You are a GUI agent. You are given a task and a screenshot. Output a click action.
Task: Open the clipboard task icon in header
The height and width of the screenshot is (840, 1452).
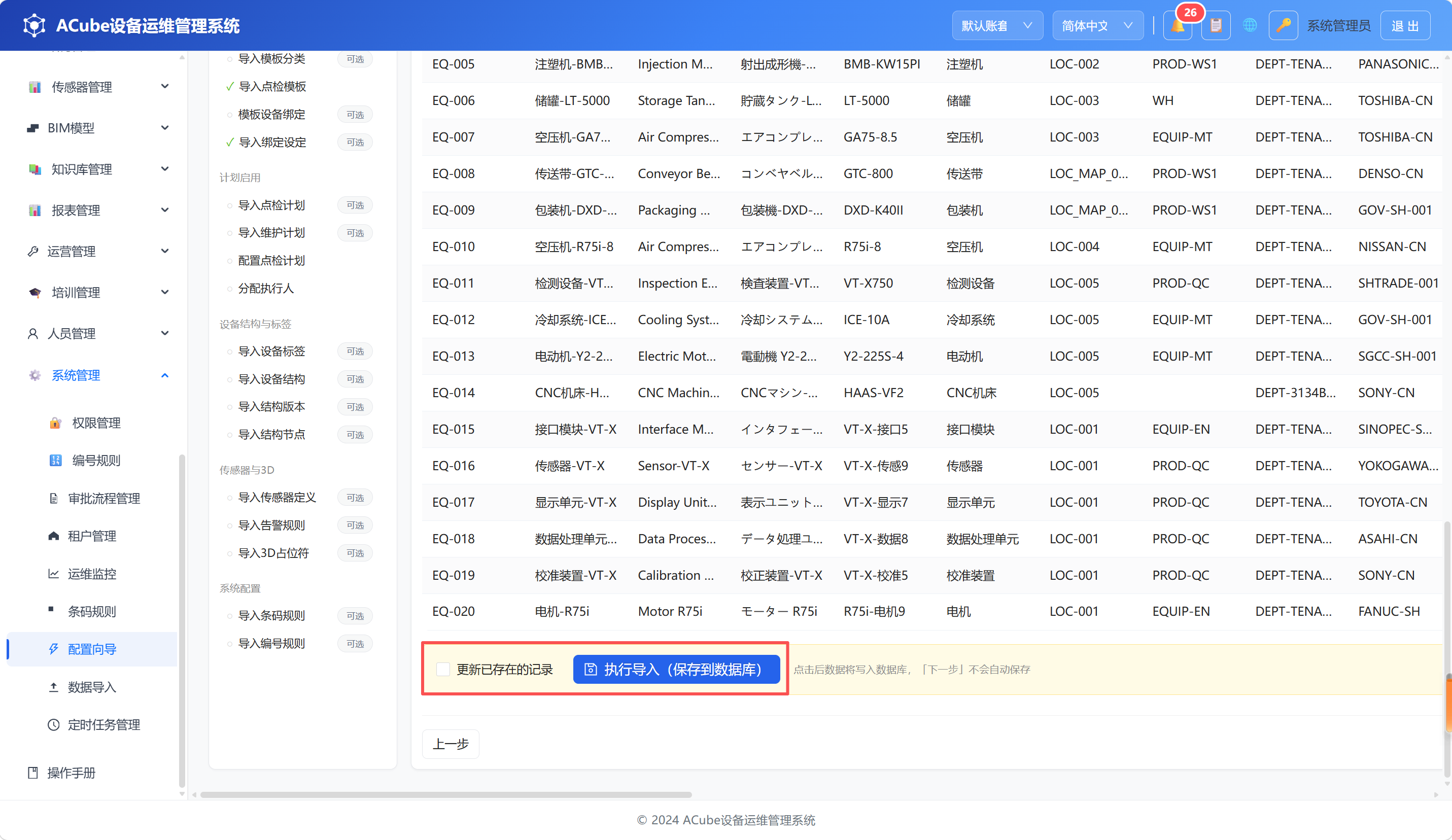tap(1216, 26)
